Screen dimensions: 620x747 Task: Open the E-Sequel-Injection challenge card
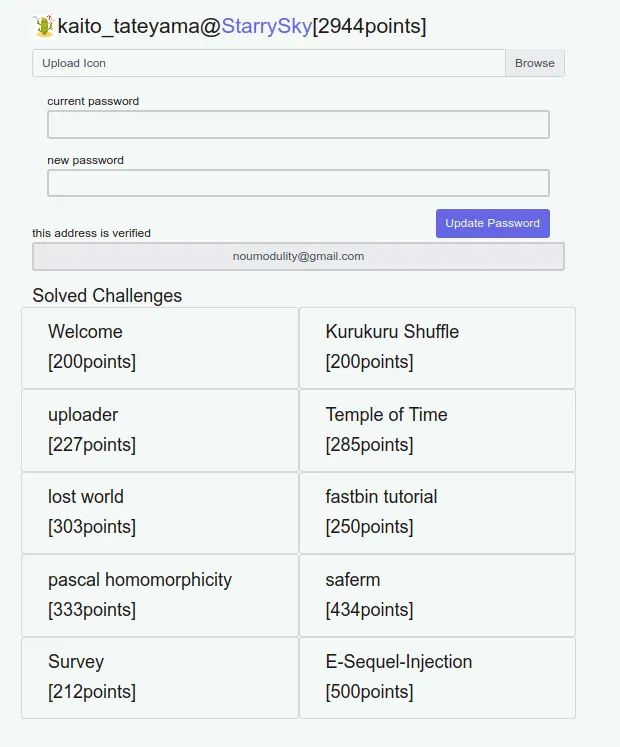tap(437, 677)
